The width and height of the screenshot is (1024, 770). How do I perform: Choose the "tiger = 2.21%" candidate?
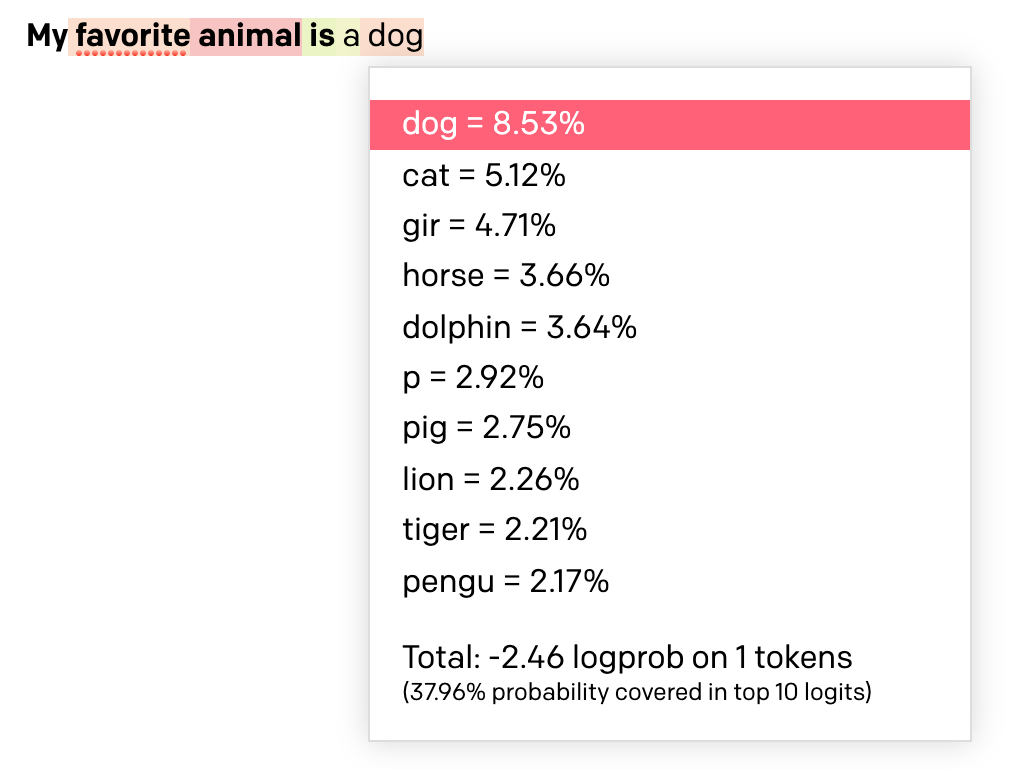pos(494,529)
